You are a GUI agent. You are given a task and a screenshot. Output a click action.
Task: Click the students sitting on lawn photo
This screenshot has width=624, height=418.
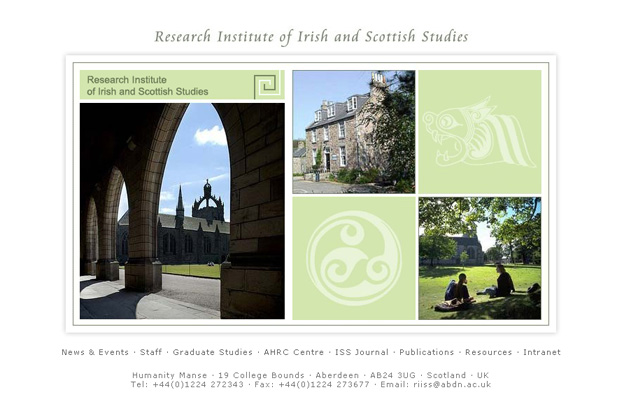click(479, 258)
